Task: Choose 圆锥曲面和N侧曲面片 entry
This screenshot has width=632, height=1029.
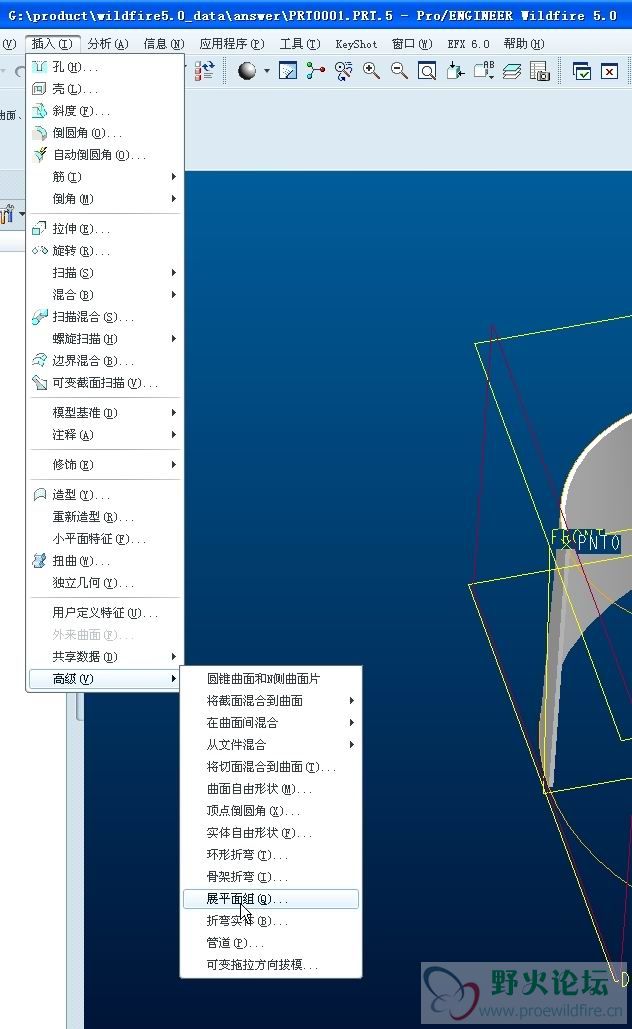Action: (271, 679)
